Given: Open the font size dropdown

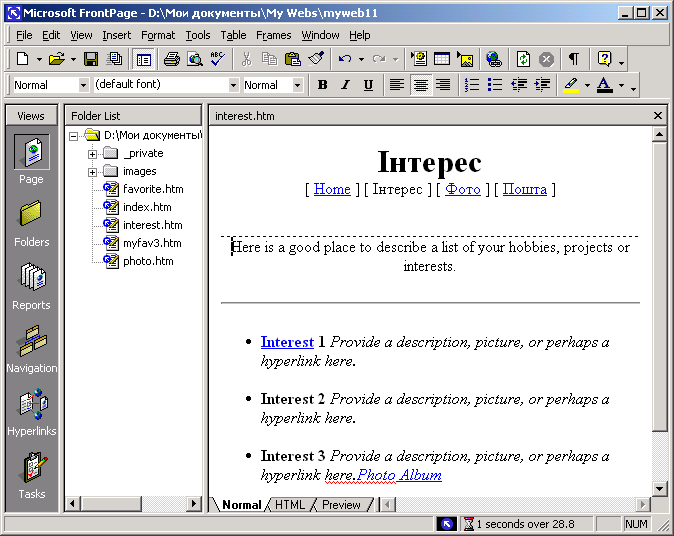Looking at the screenshot, I should (x=297, y=85).
